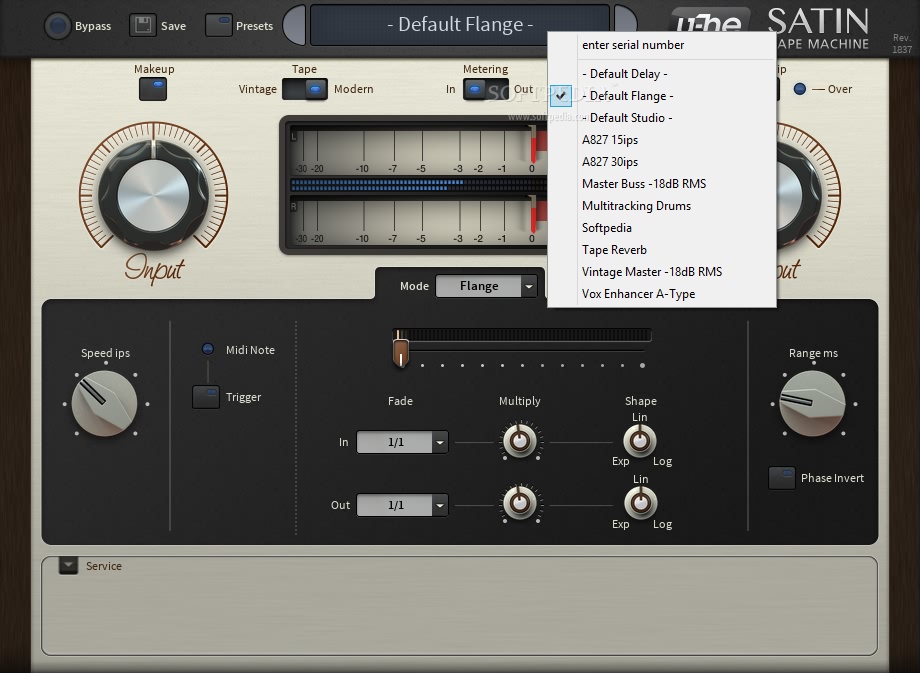The image size is (920, 673).
Task: Select 'enter serial number' menu entry
Action: point(662,45)
